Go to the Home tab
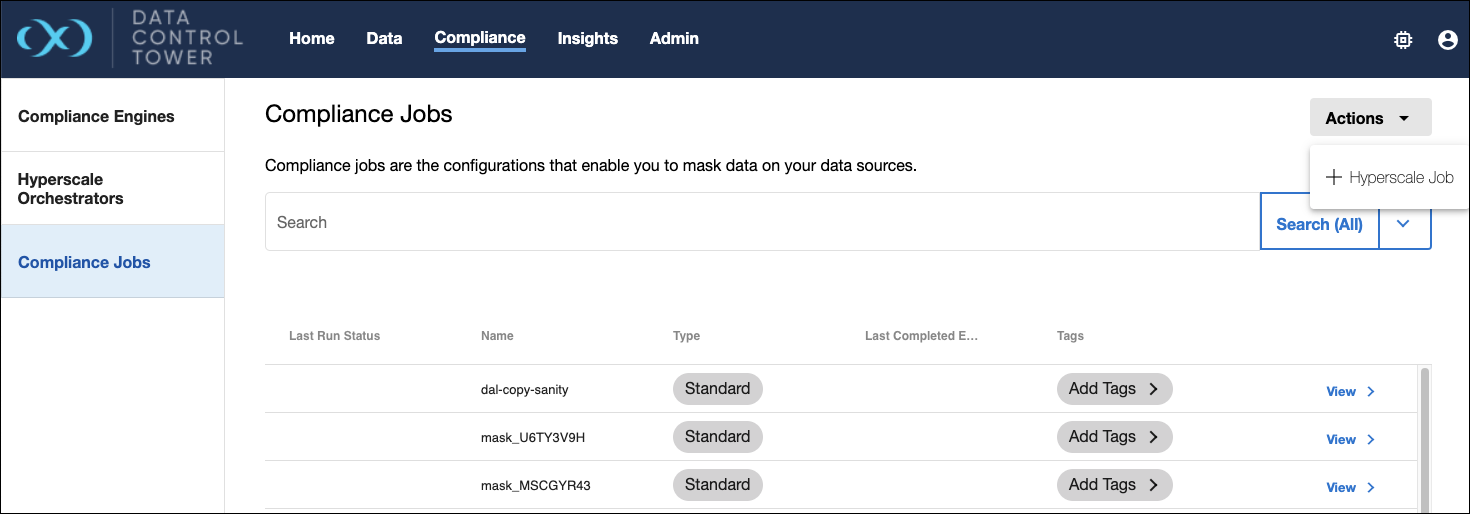Image resolution: width=1470 pixels, height=514 pixels. coord(311,38)
